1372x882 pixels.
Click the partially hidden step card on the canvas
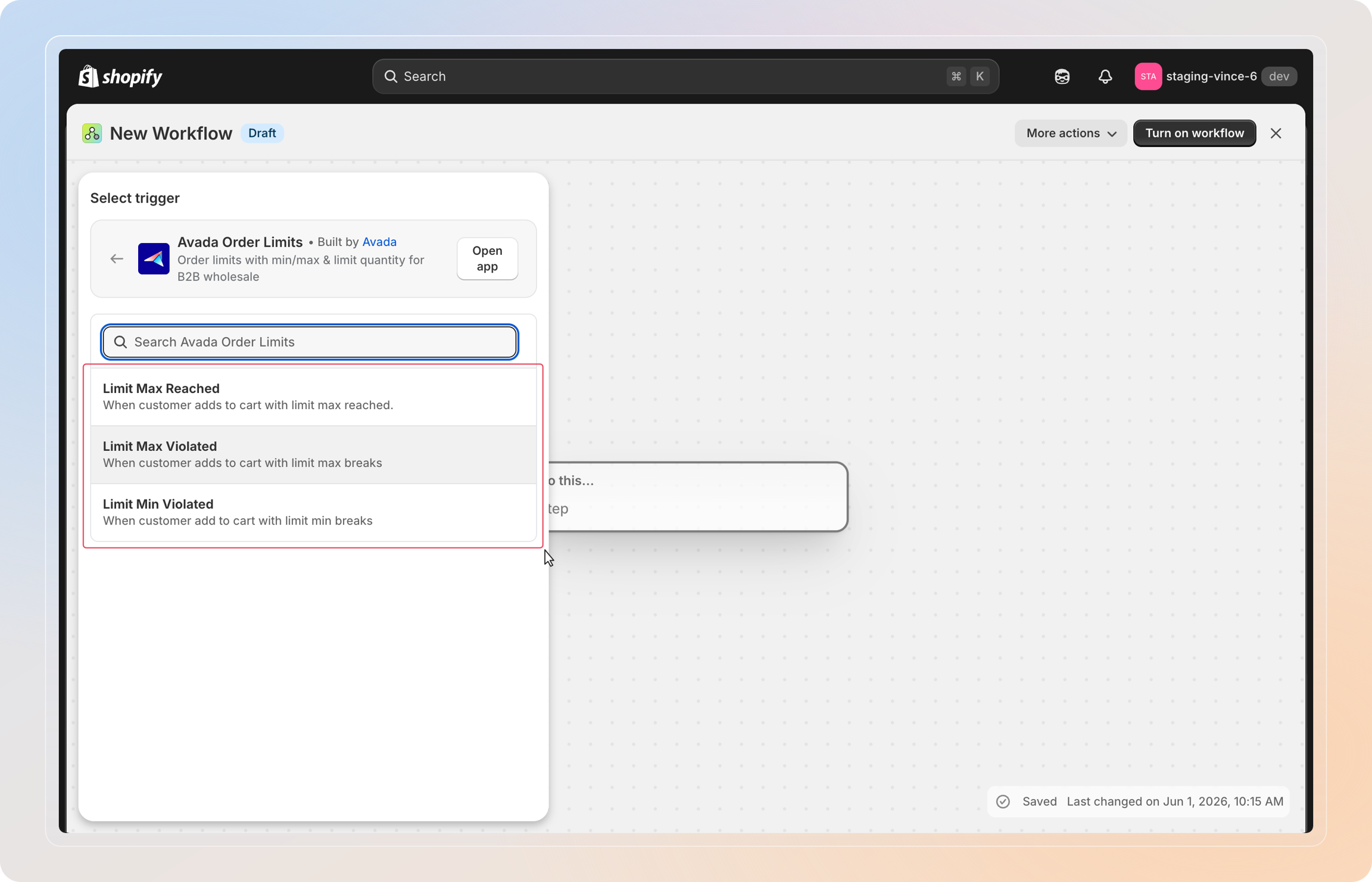pyautogui.click(x=697, y=496)
